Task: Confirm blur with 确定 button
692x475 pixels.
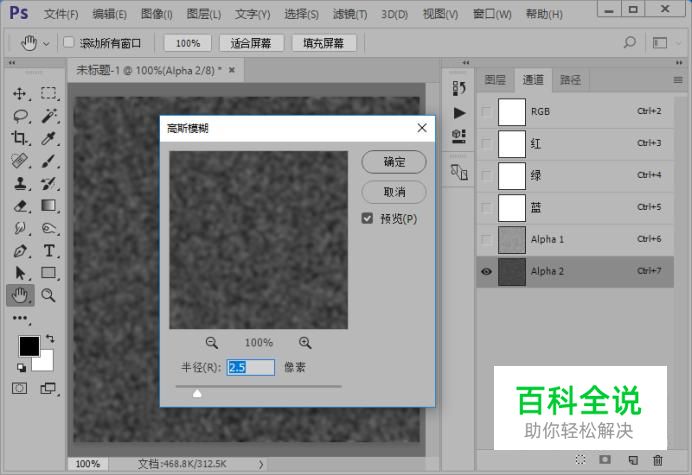Action: pos(394,162)
